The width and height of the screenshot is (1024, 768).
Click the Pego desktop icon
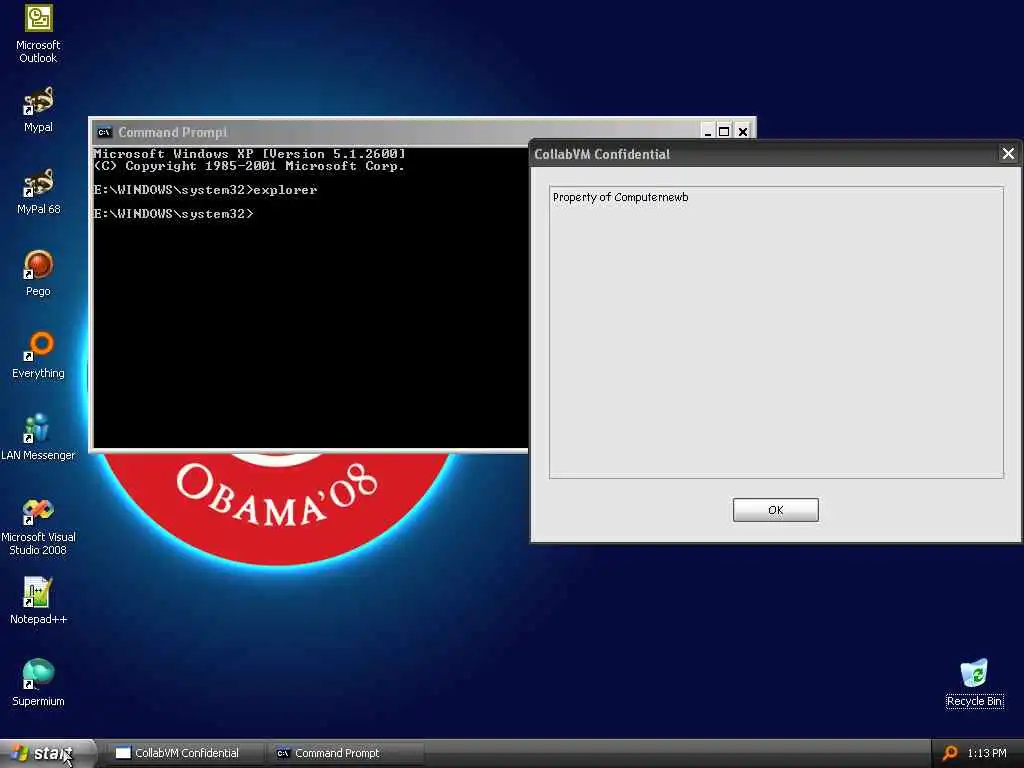coord(38,273)
